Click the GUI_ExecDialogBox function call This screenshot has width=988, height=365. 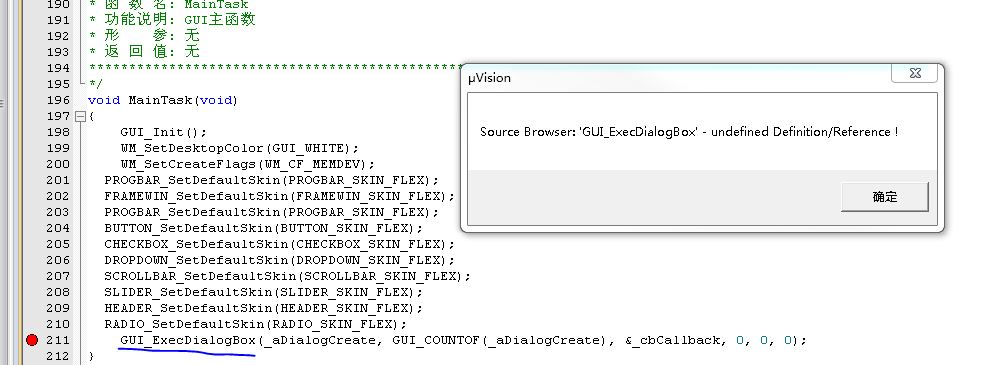click(x=188, y=340)
